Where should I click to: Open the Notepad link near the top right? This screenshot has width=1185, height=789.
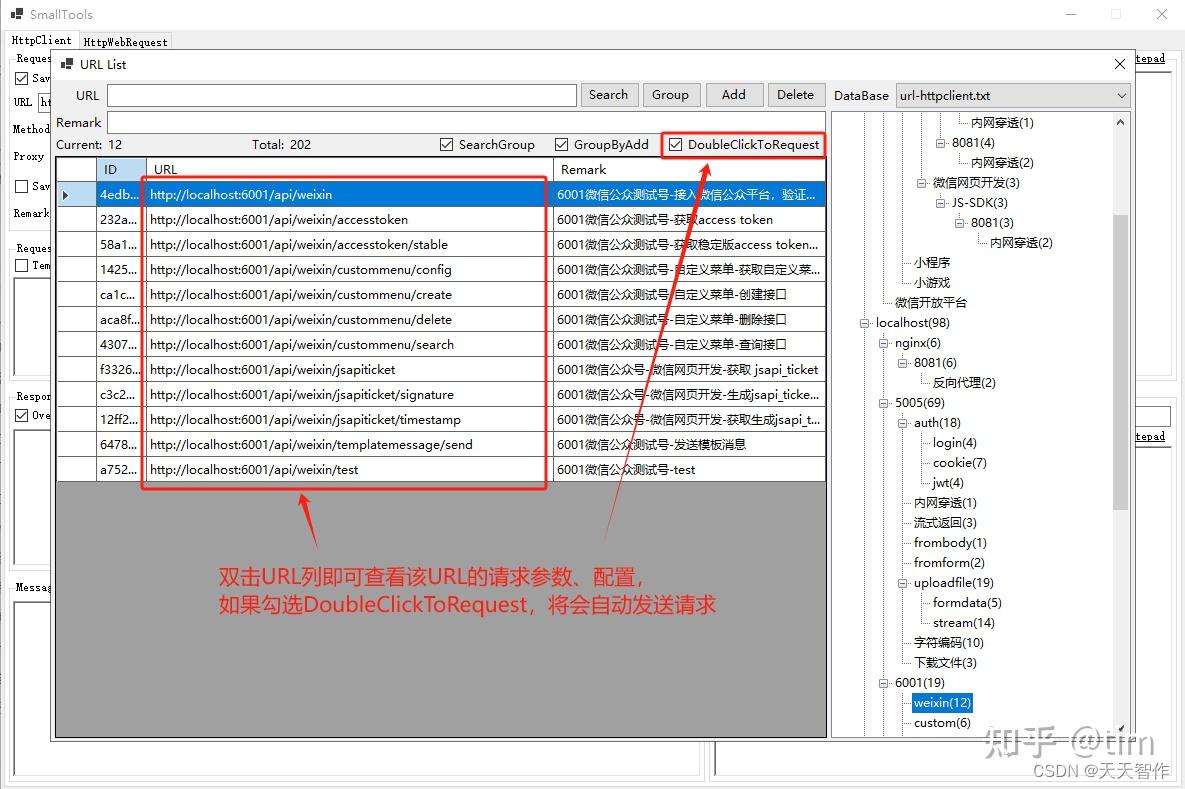[x=1150, y=58]
